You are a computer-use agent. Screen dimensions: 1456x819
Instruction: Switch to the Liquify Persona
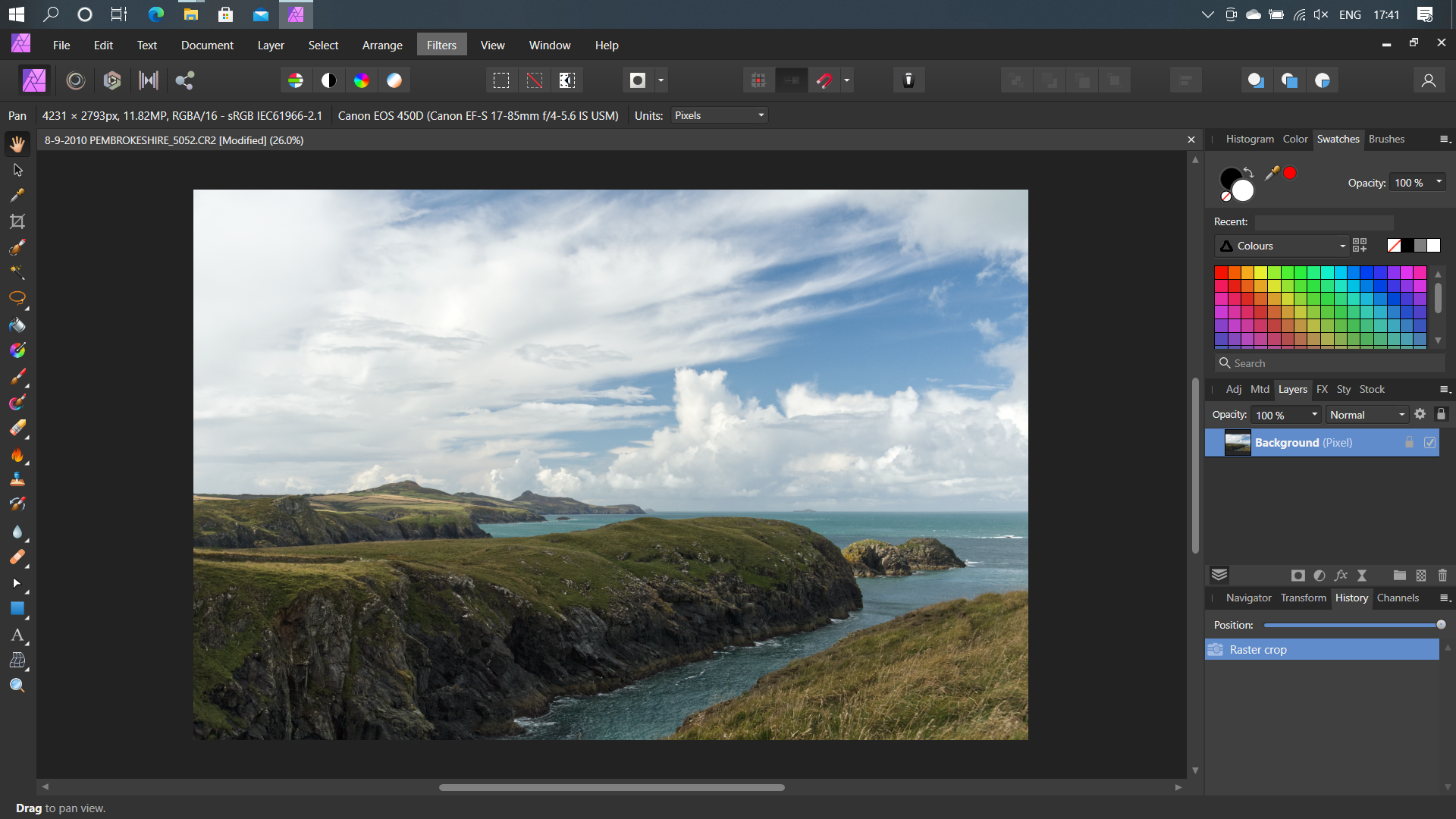76,80
